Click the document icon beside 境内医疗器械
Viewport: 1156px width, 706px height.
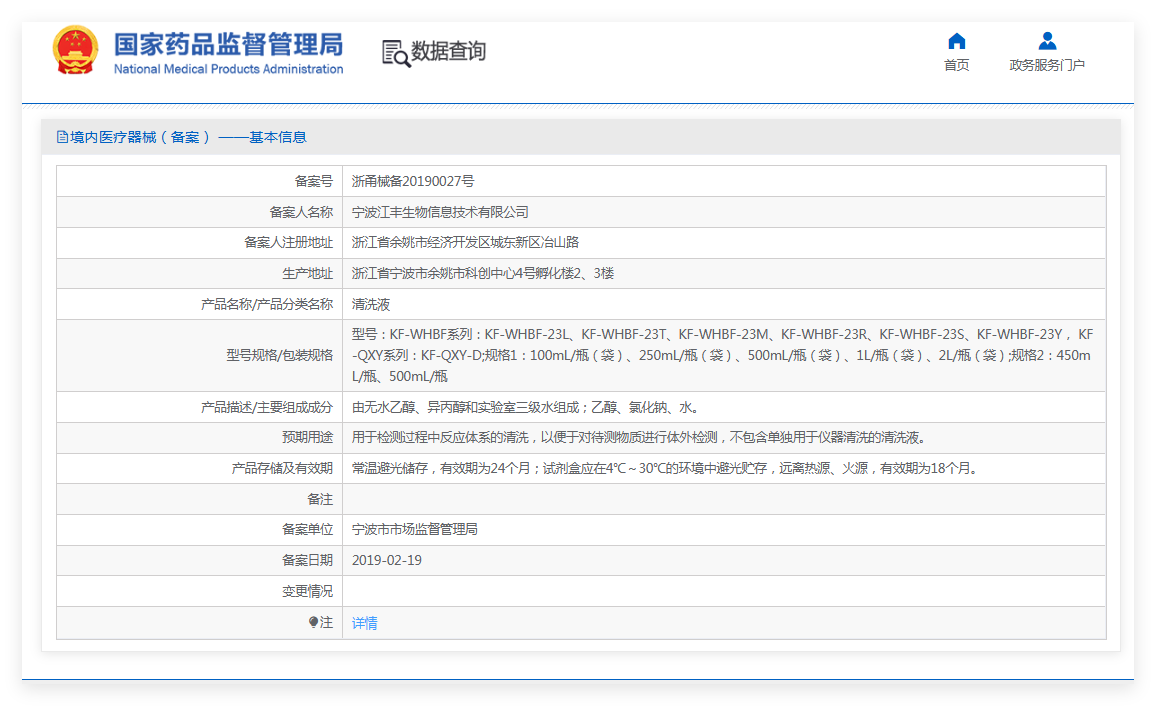point(63,137)
